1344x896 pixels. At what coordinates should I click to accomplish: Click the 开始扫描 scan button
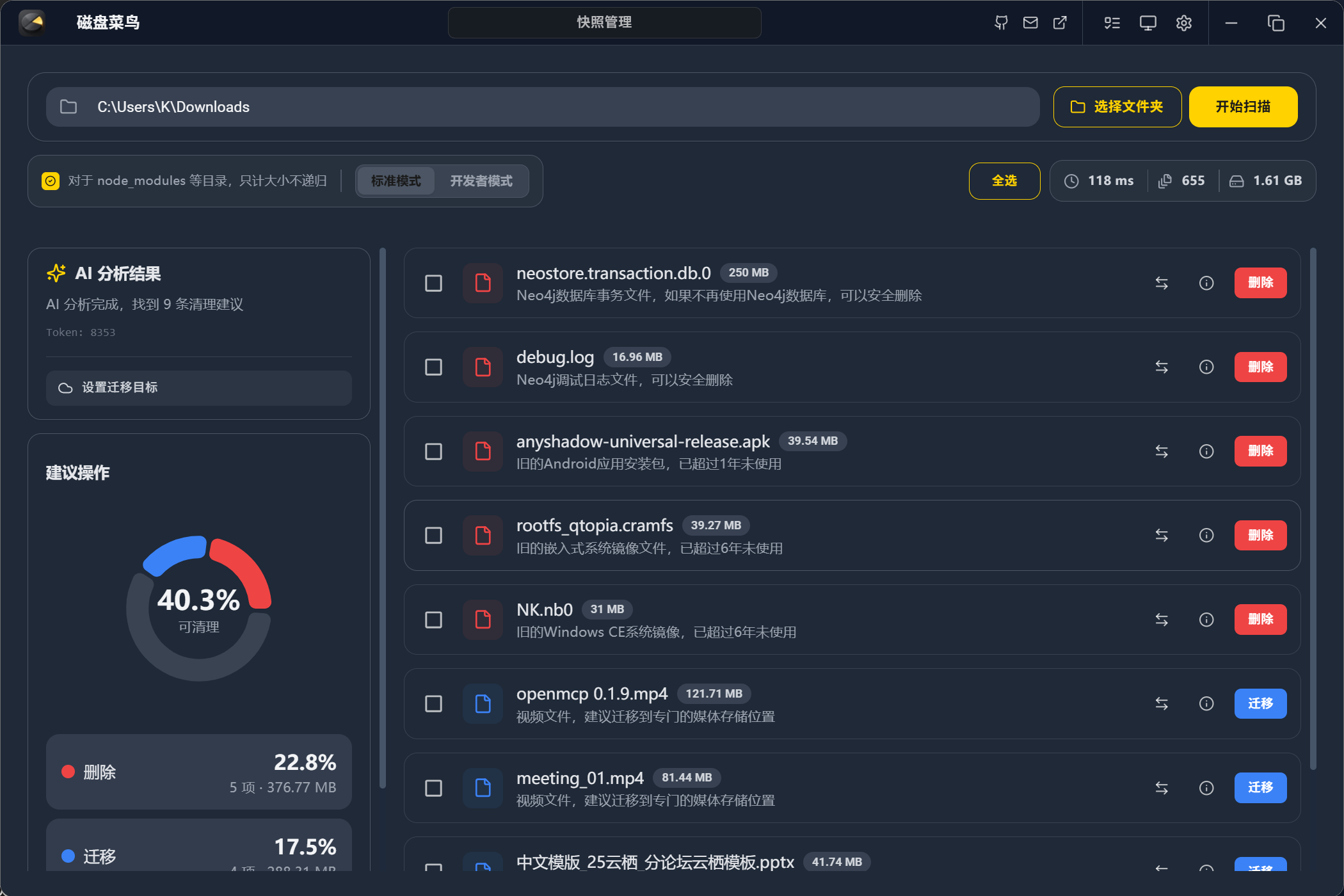pos(1242,107)
